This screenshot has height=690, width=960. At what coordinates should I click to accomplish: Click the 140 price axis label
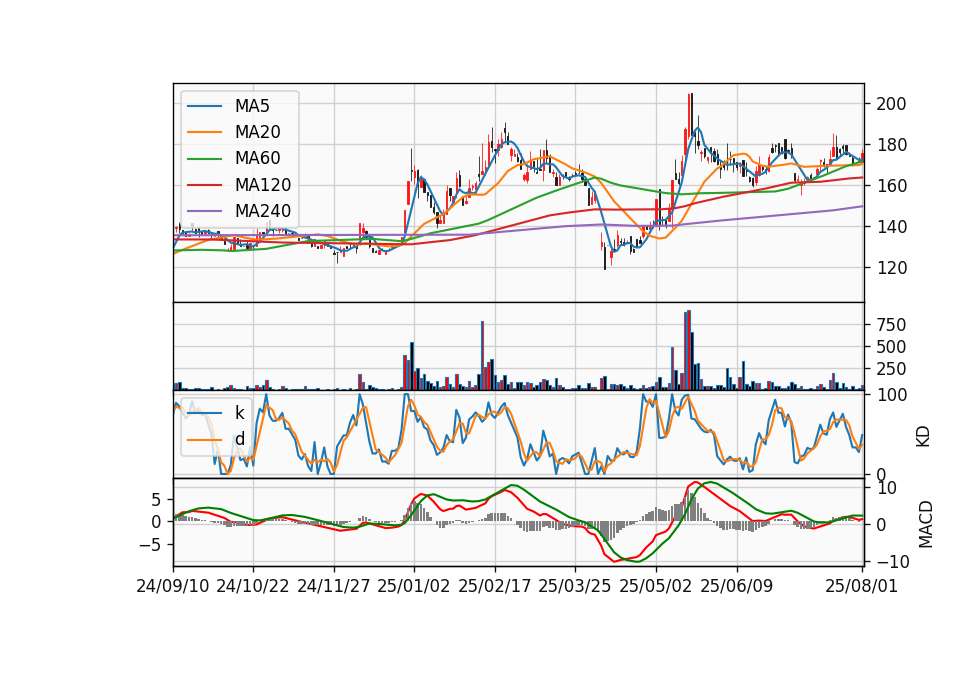[x=891, y=227]
